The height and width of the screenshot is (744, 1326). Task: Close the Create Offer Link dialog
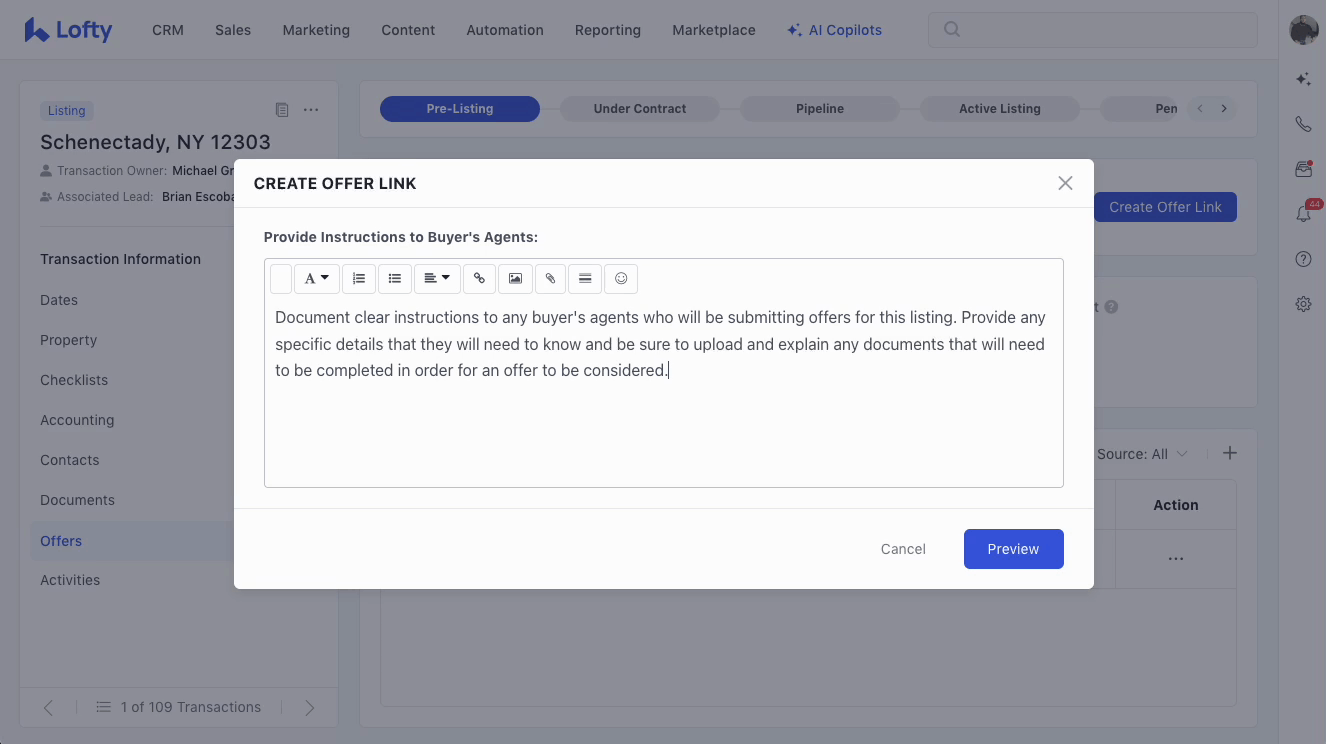coord(1065,183)
